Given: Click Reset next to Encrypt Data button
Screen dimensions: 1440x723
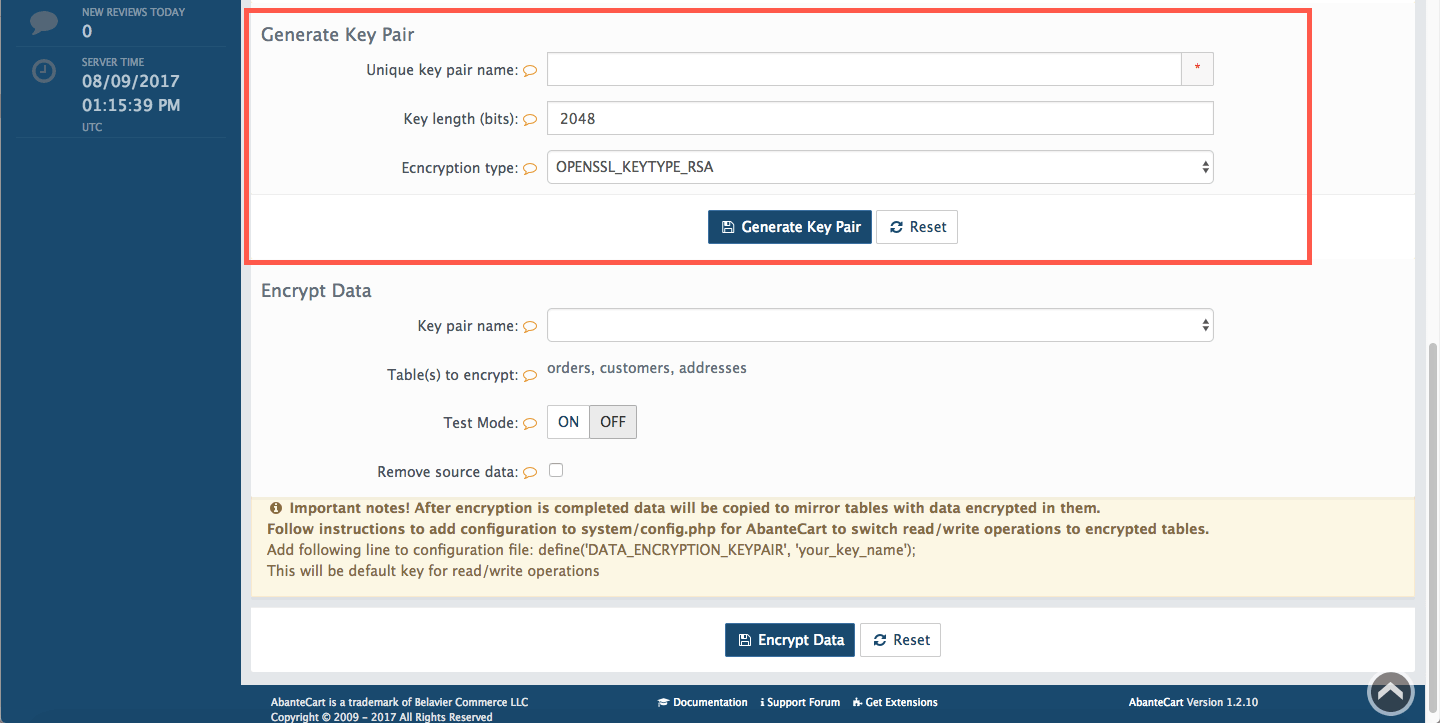Looking at the screenshot, I should tap(900, 640).
